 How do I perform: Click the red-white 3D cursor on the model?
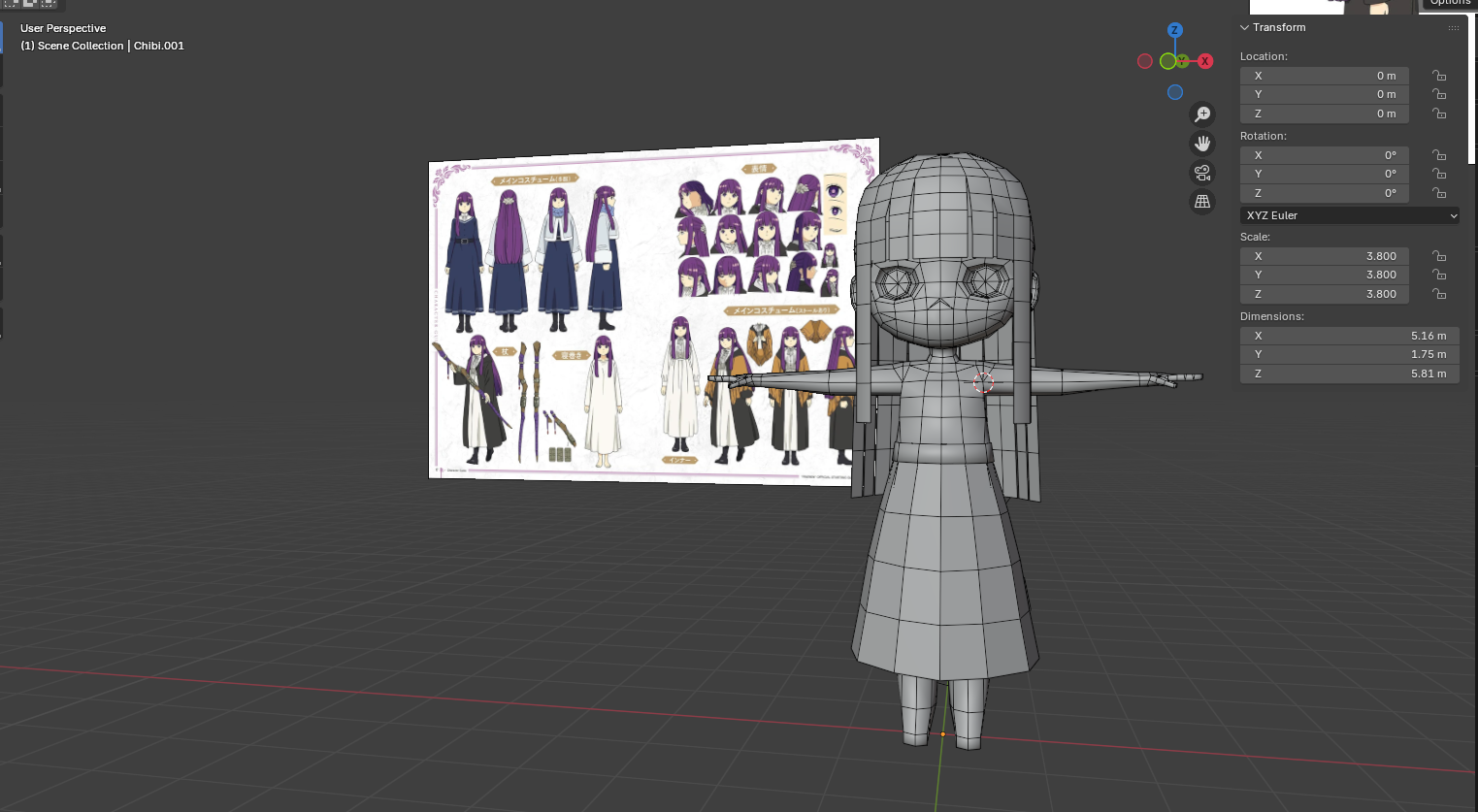[983, 383]
